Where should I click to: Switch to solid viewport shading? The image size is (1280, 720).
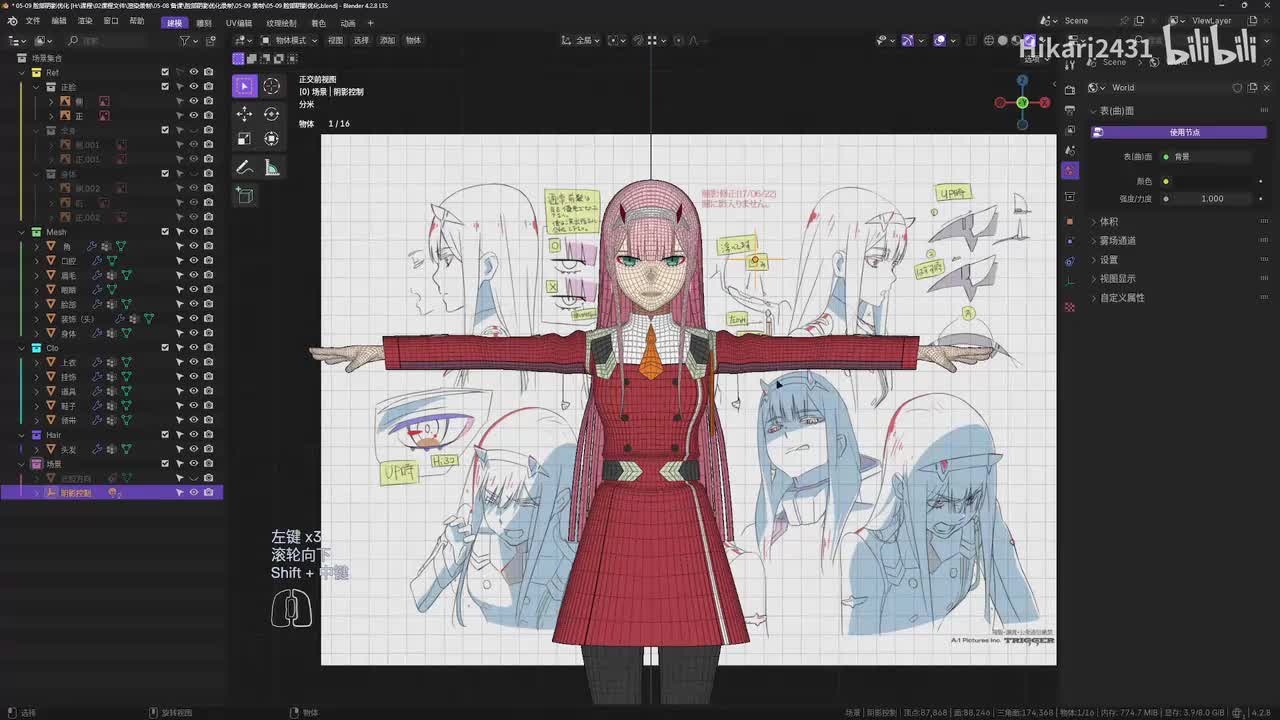point(1003,41)
